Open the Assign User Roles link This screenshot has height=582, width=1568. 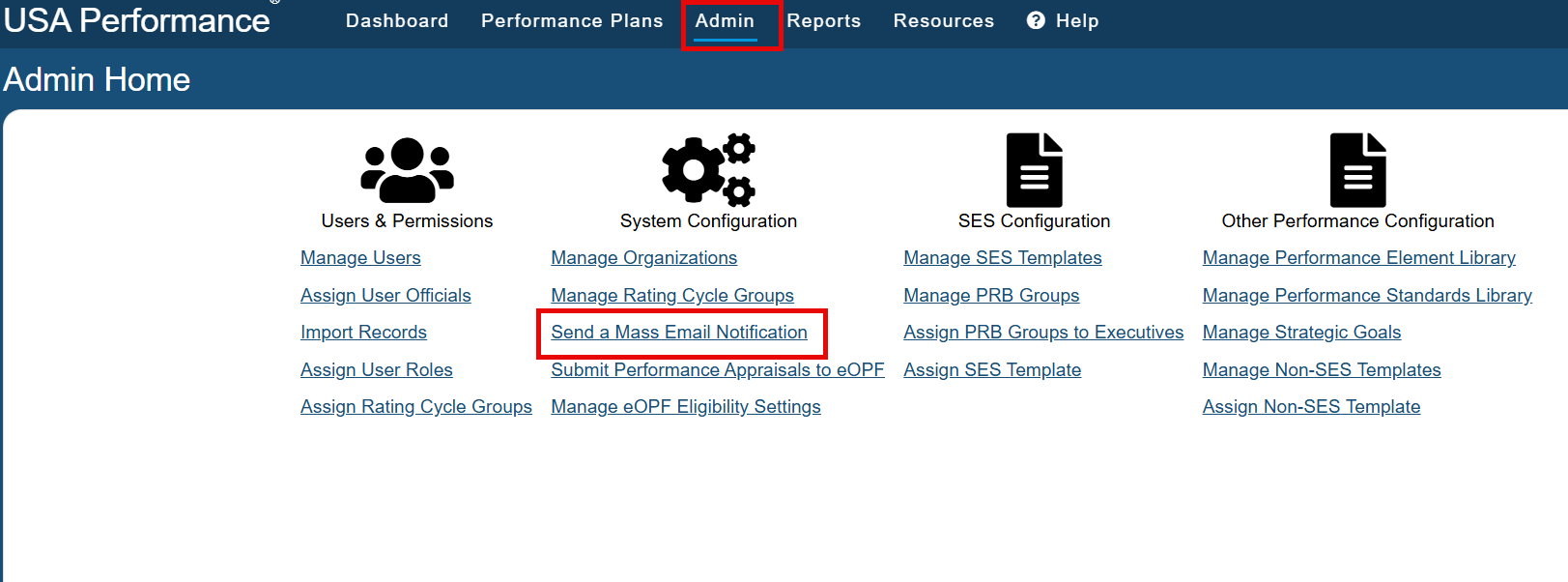pos(376,370)
